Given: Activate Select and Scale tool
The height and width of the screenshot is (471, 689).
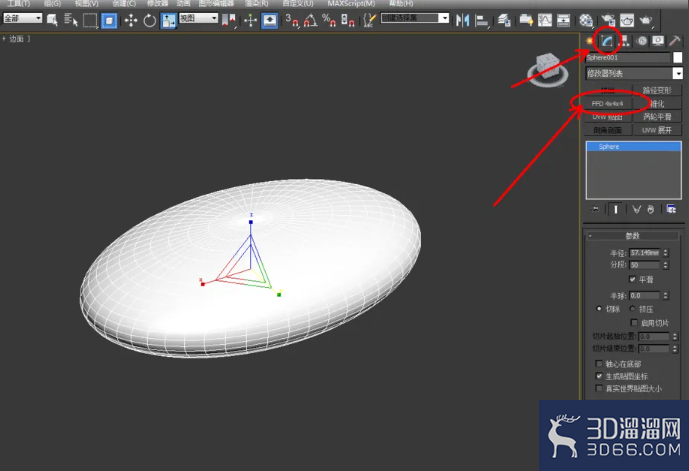Looking at the screenshot, I should [x=168, y=20].
